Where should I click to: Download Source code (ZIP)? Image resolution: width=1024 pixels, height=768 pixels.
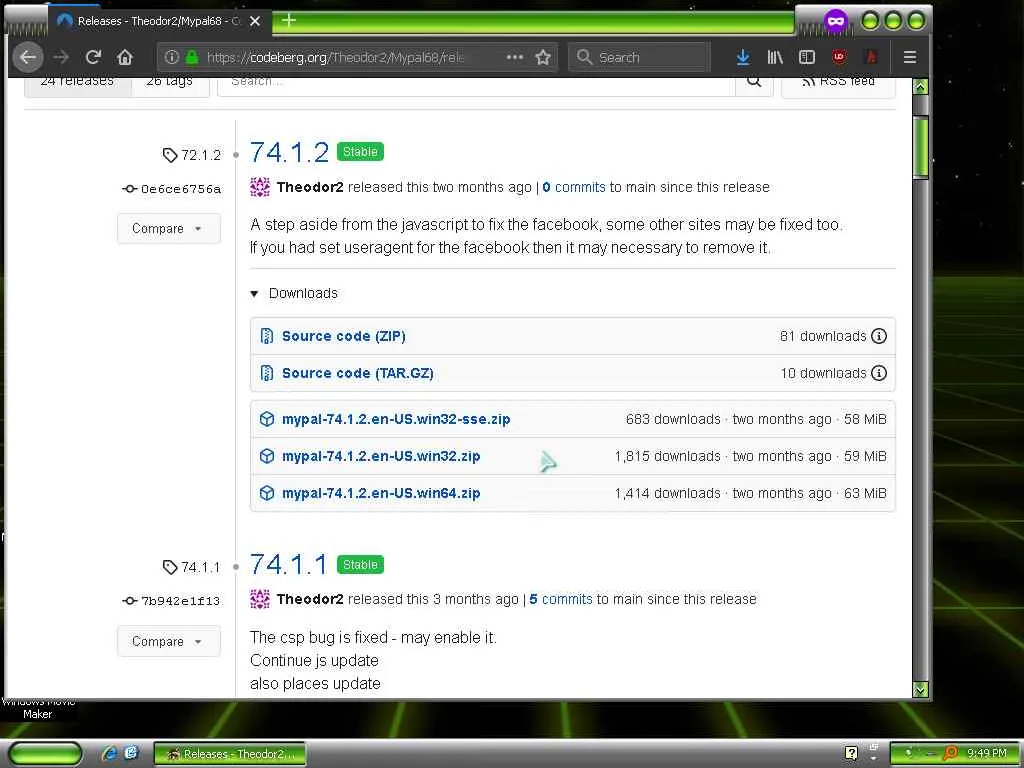click(344, 336)
